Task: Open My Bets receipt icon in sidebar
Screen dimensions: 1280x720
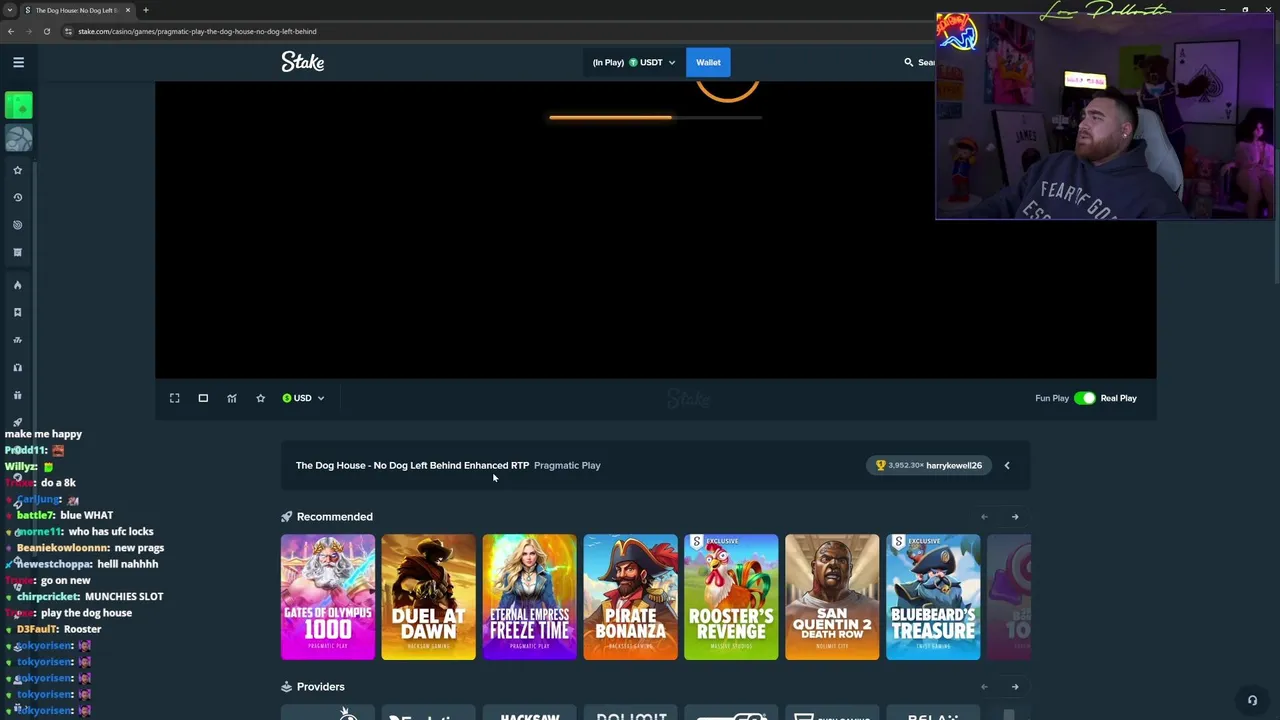Action: click(17, 252)
